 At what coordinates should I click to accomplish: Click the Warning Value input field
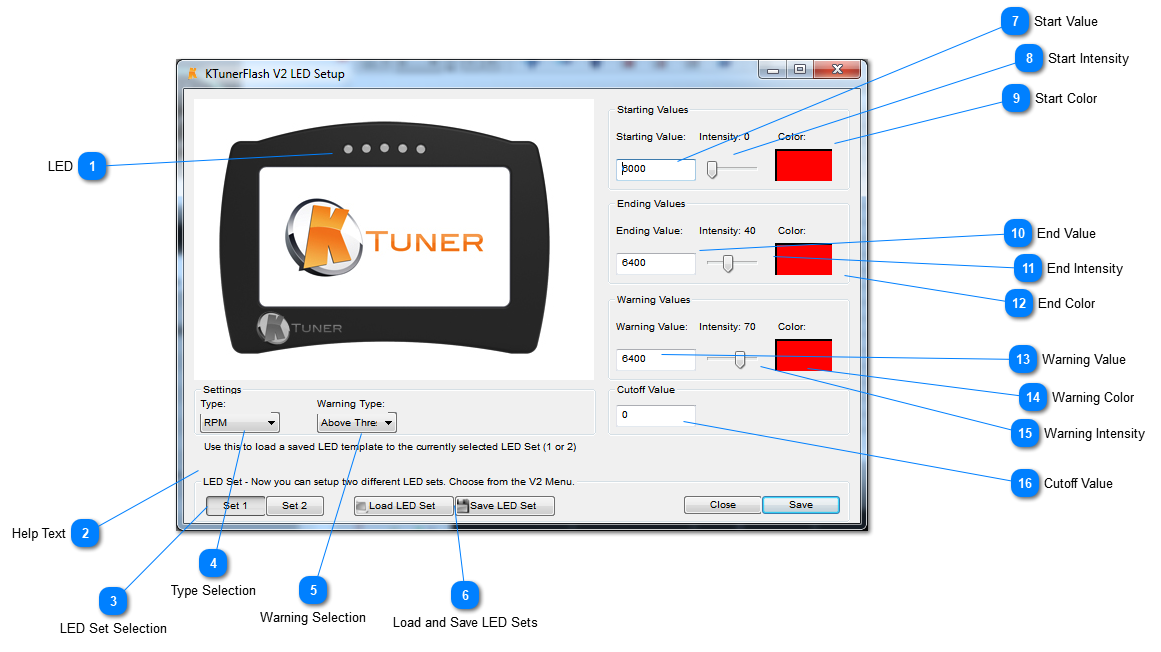pos(656,359)
